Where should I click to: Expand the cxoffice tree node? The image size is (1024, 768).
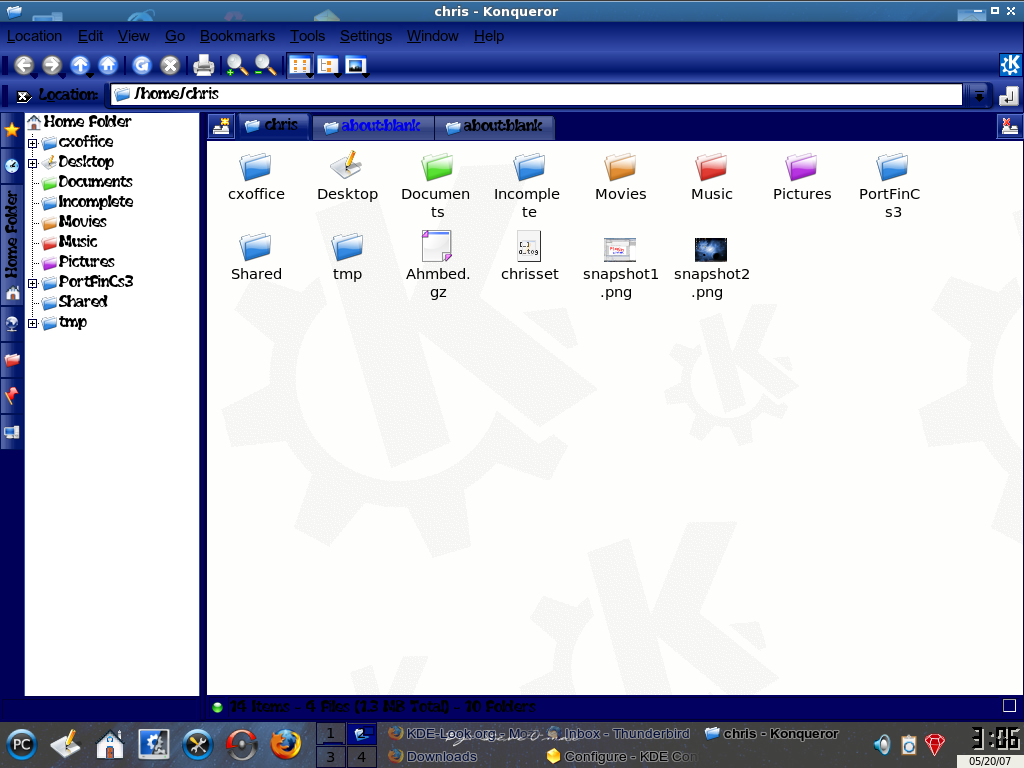coord(33,143)
